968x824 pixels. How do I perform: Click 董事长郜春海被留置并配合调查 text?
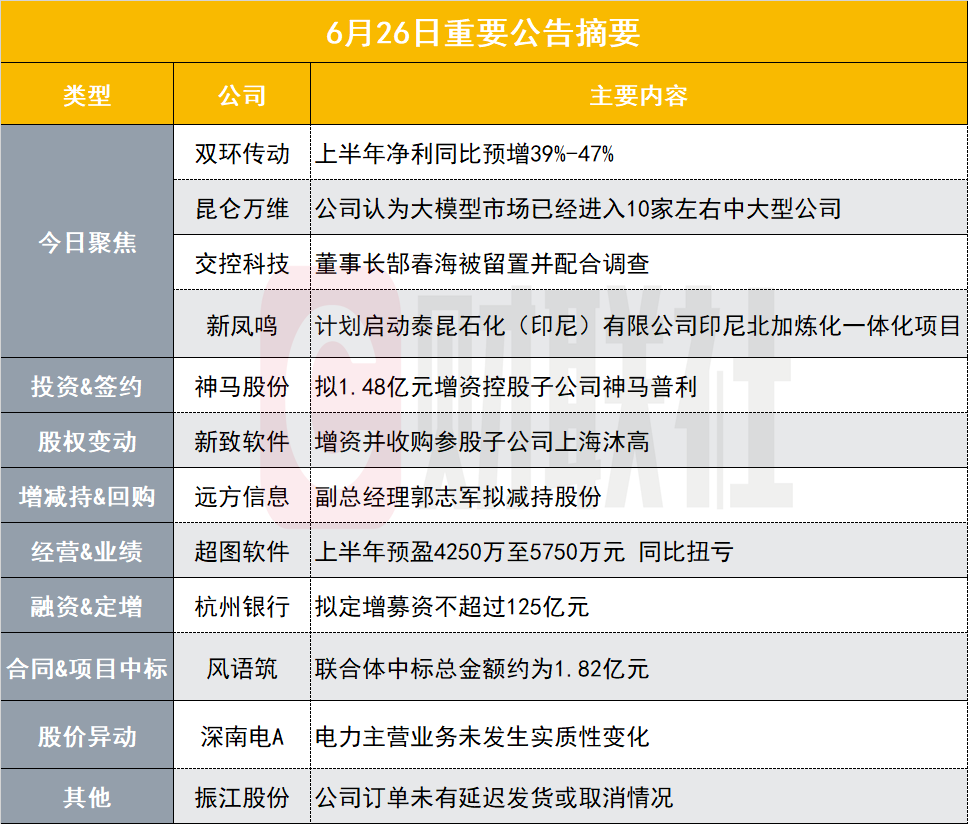(482, 264)
